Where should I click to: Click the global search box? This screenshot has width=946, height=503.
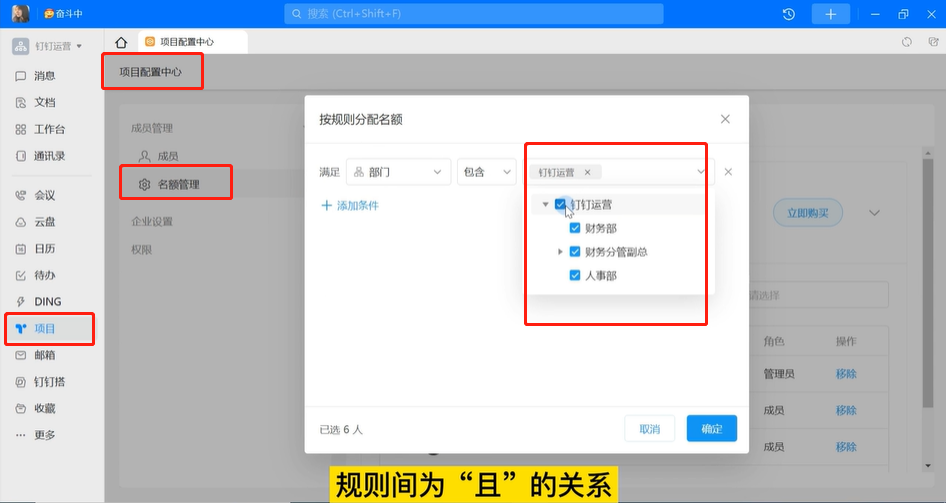(x=473, y=14)
